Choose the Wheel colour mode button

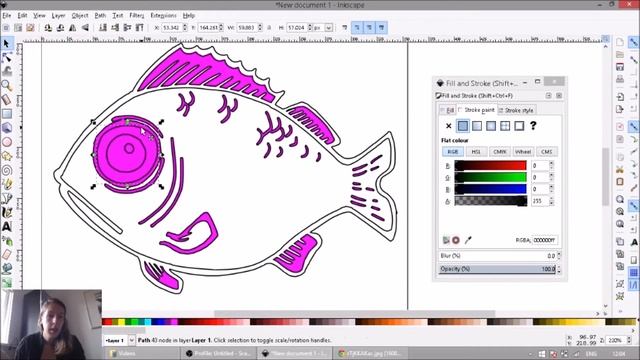point(523,152)
